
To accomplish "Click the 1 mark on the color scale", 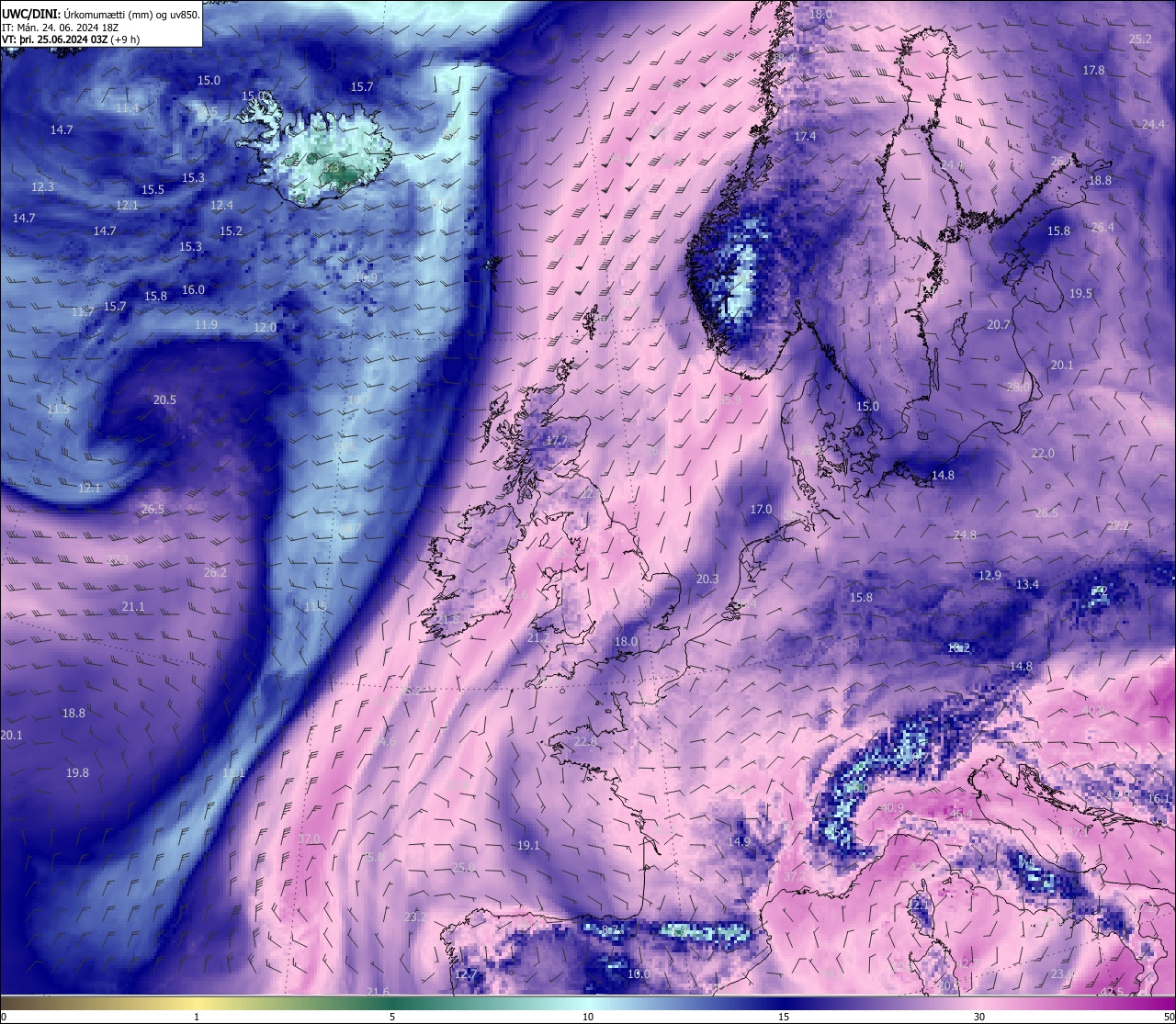I will (x=197, y=1017).
